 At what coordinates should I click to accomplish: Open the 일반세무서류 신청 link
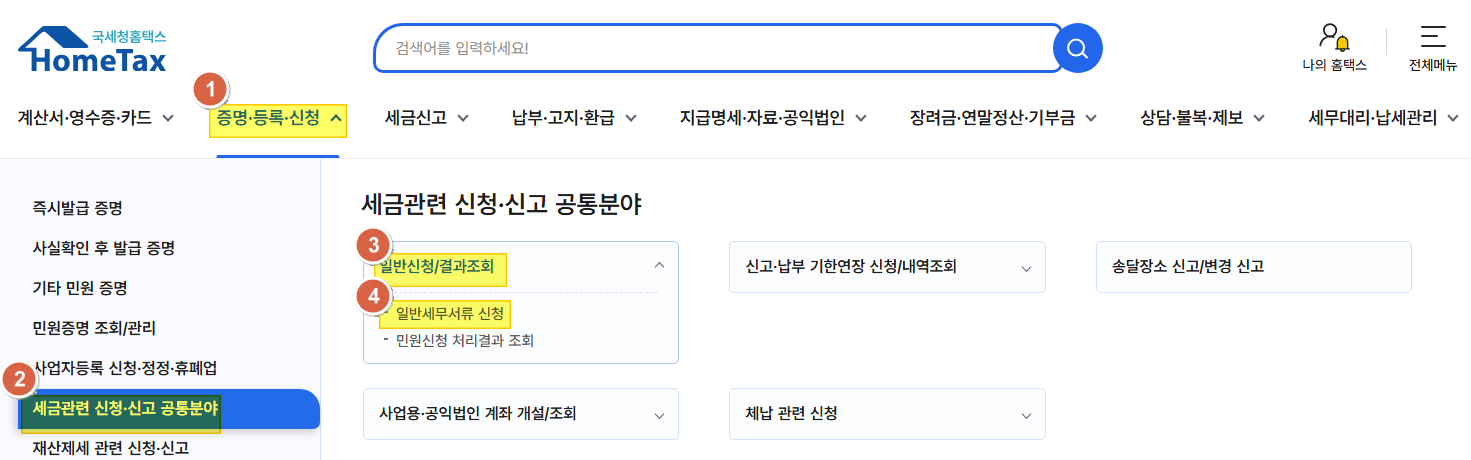450,315
